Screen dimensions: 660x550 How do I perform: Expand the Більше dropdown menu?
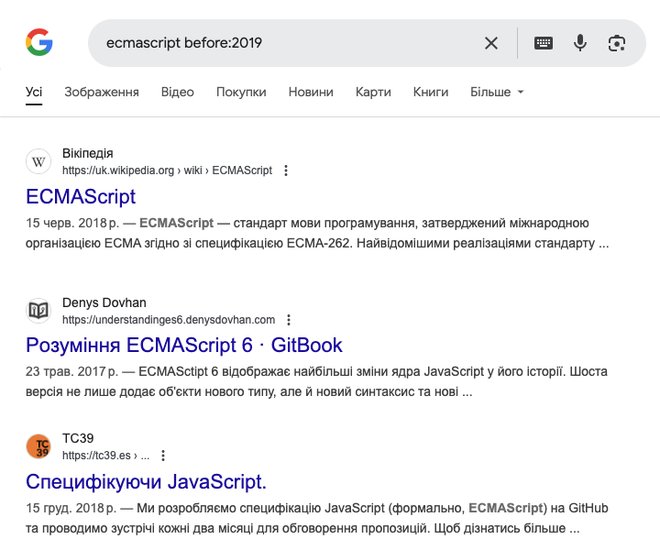pos(497,92)
